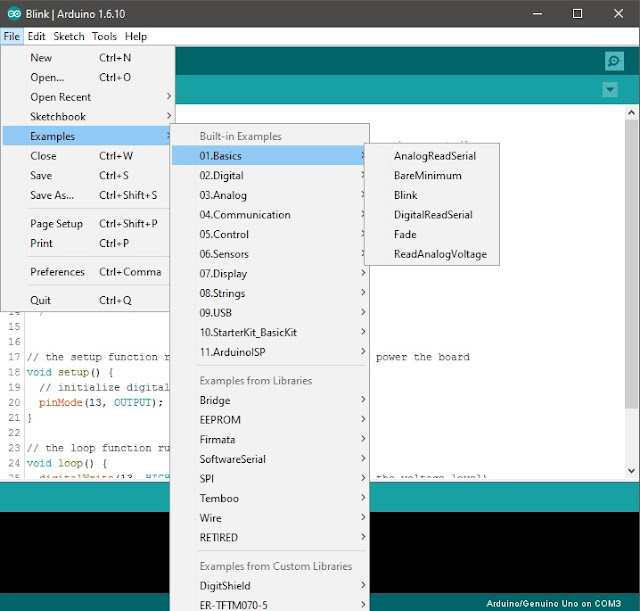Choose Print in the File menu

[x=86, y=243]
